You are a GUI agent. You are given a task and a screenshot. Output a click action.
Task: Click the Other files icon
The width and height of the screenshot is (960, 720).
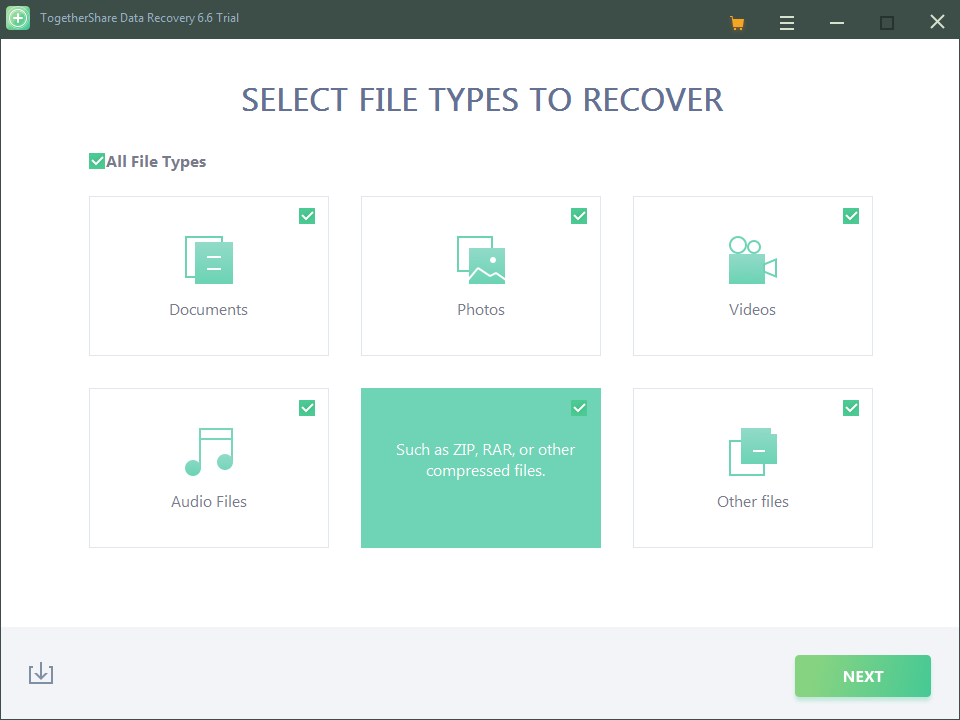(752, 452)
